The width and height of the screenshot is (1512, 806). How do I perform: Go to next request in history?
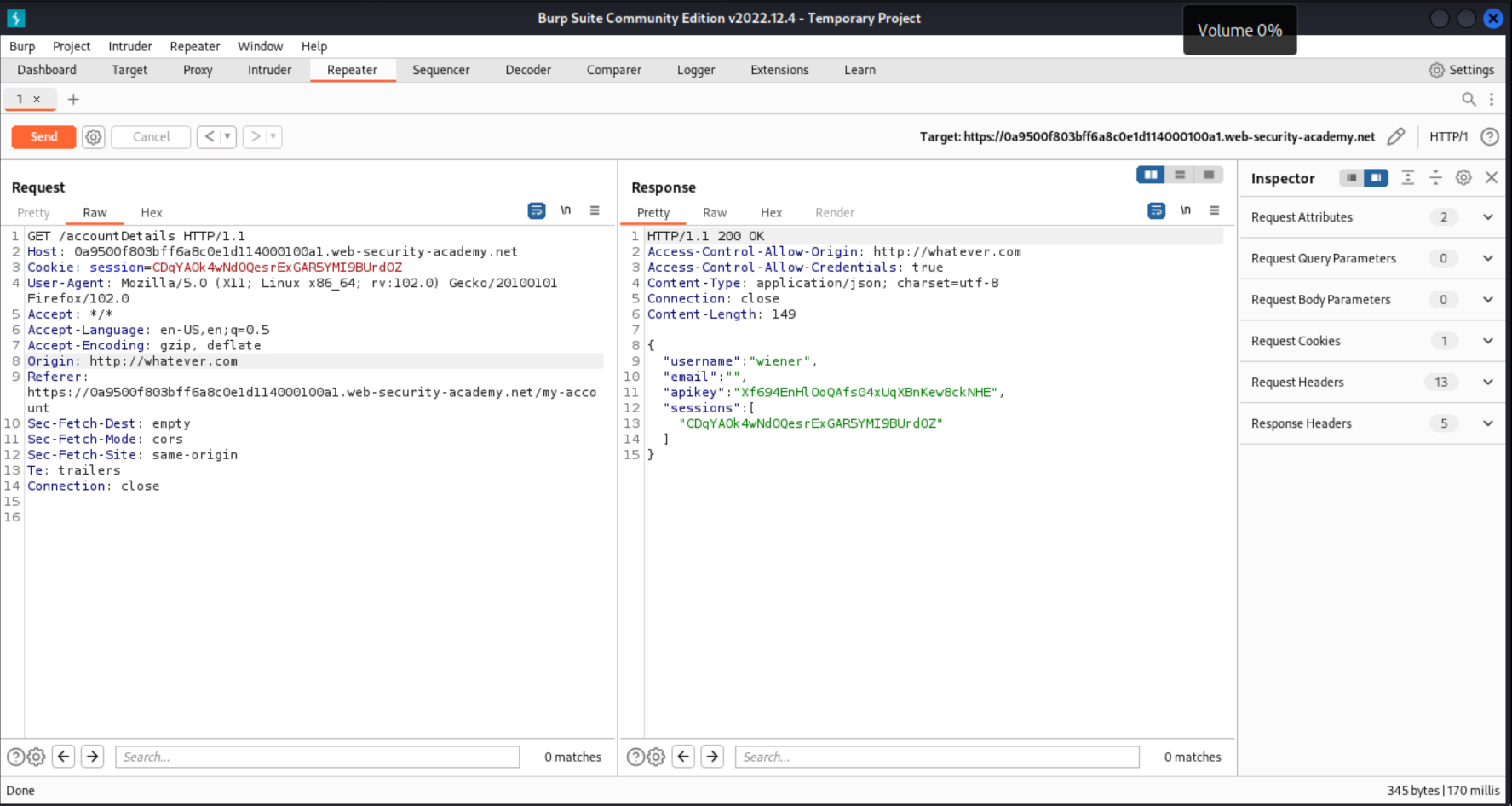click(x=255, y=136)
